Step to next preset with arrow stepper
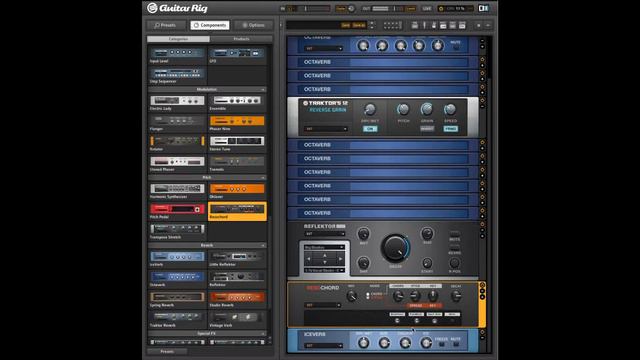 [371, 27]
